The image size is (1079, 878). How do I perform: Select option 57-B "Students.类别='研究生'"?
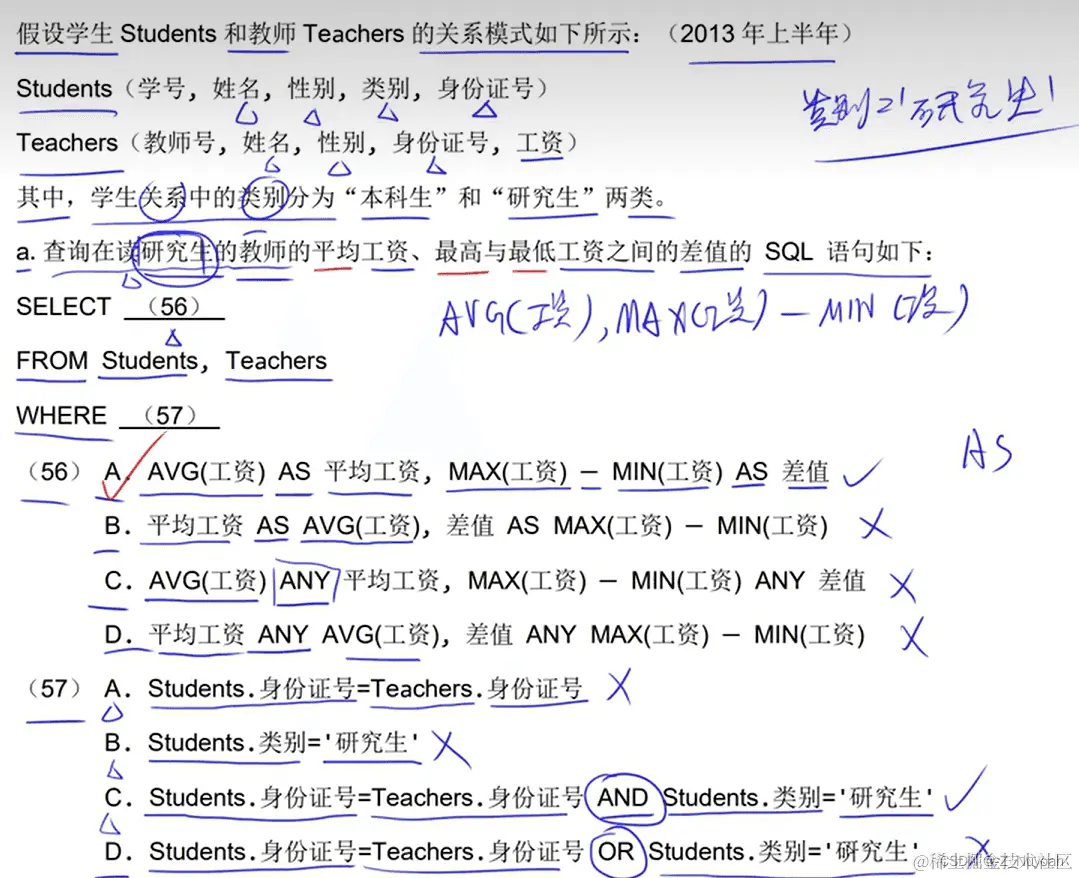click(x=261, y=743)
